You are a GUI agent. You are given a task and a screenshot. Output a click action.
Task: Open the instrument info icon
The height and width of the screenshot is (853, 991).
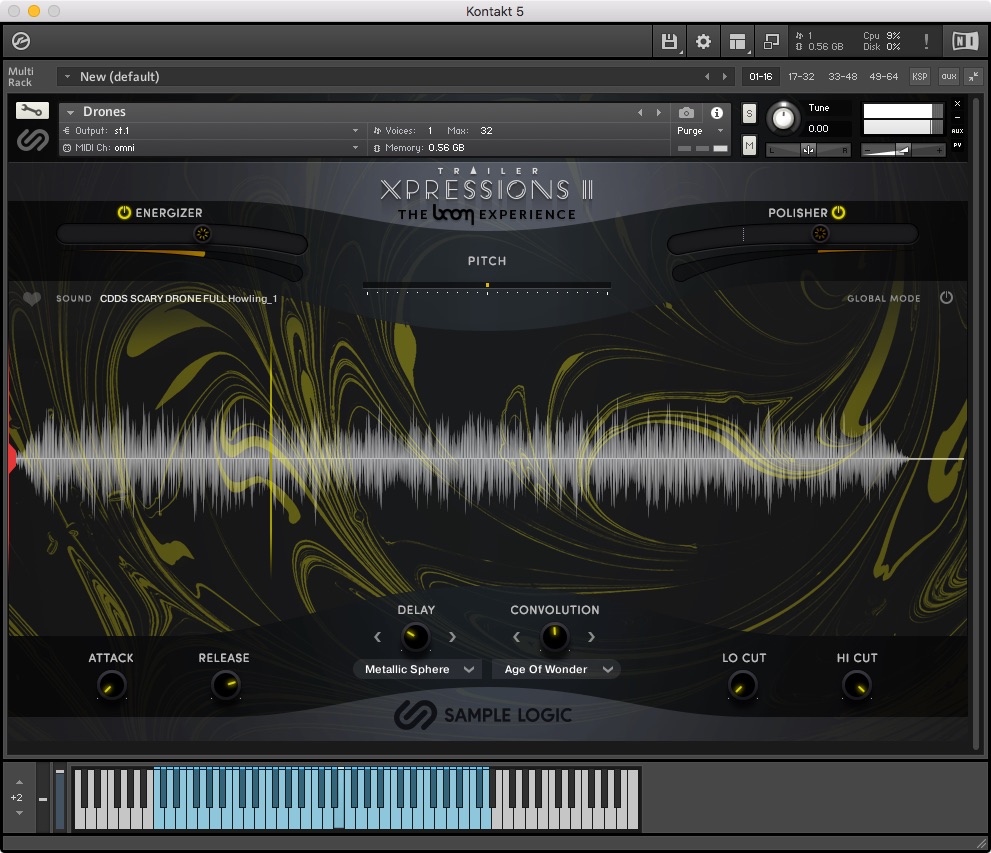tap(716, 113)
